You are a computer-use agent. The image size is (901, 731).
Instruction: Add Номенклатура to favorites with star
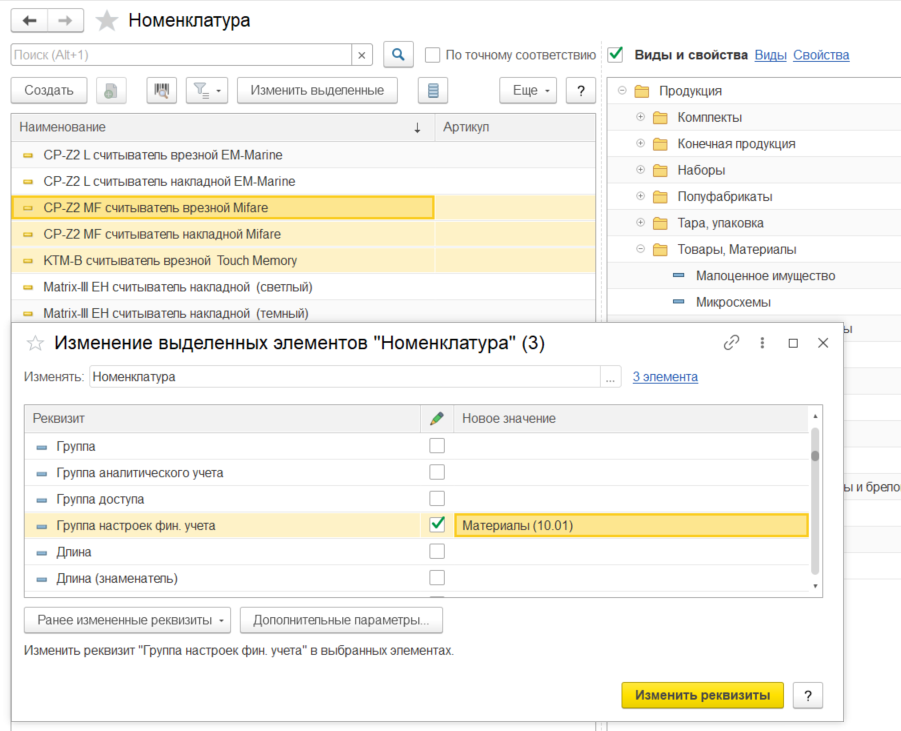point(106,21)
